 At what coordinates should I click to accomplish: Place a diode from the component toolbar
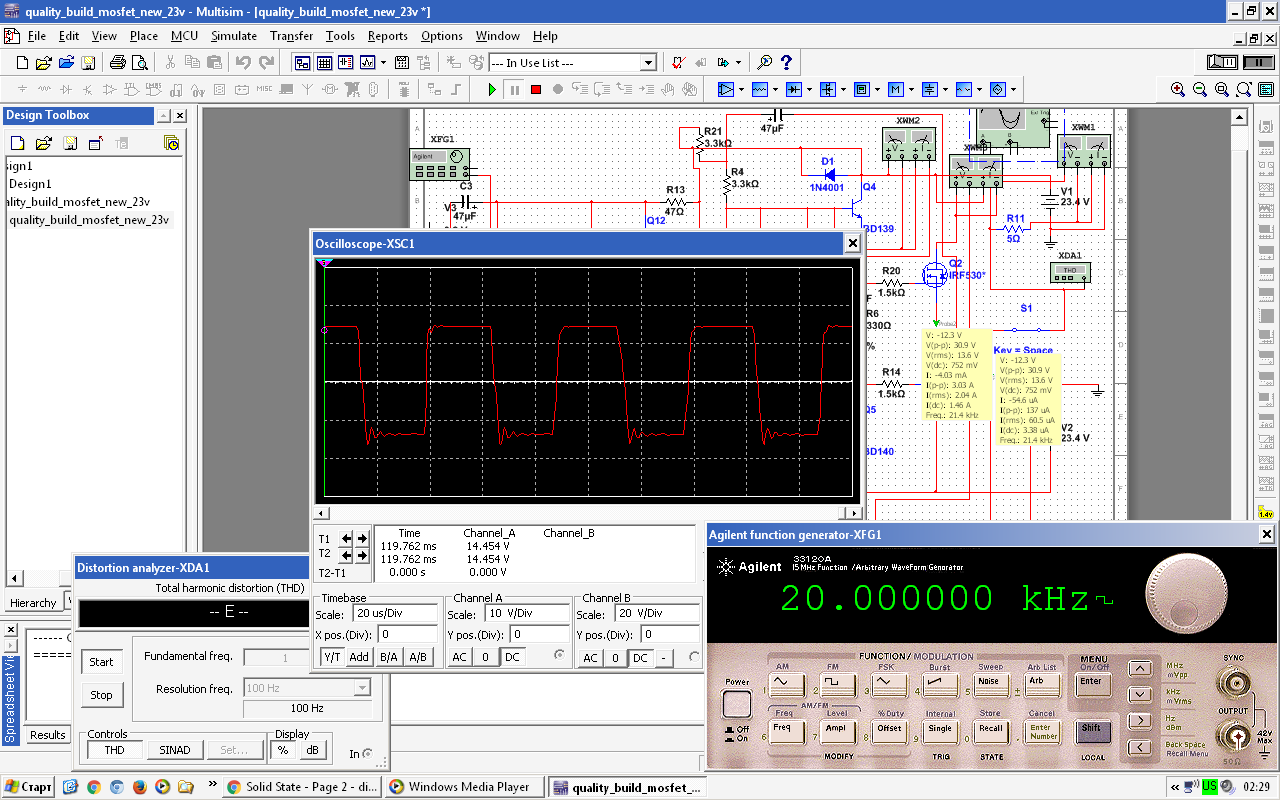(65, 88)
